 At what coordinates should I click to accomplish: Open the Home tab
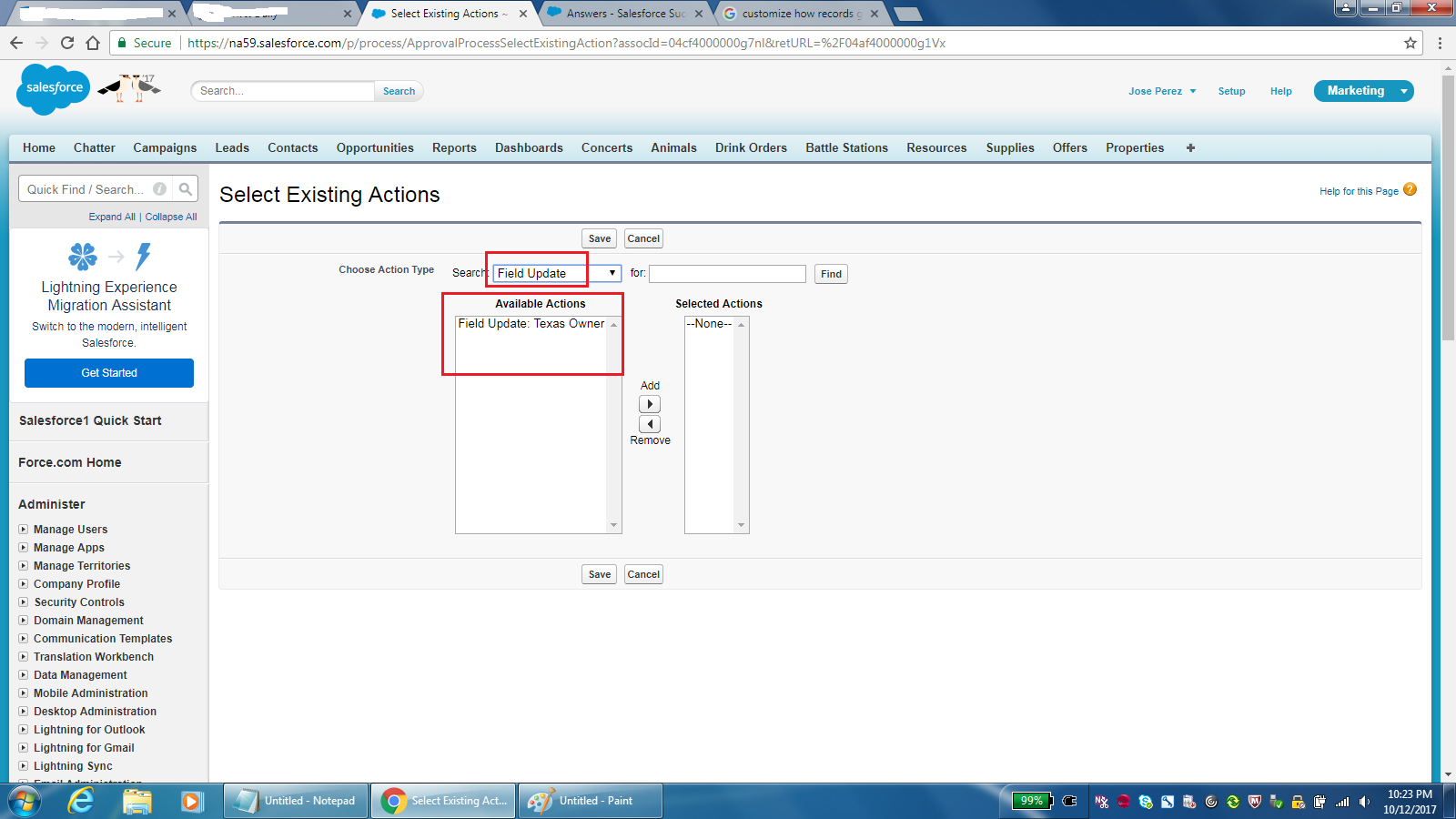[x=39, y=147]
